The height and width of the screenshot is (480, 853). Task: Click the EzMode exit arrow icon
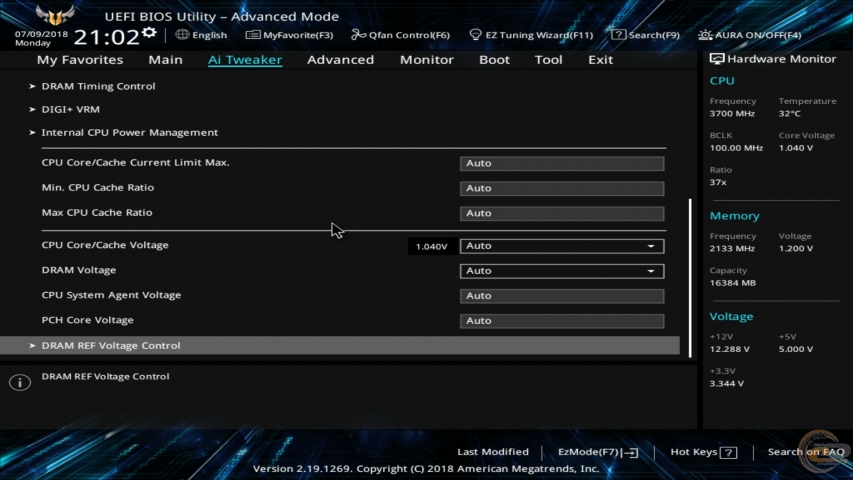pyautogui.click(x=631, y=452)
